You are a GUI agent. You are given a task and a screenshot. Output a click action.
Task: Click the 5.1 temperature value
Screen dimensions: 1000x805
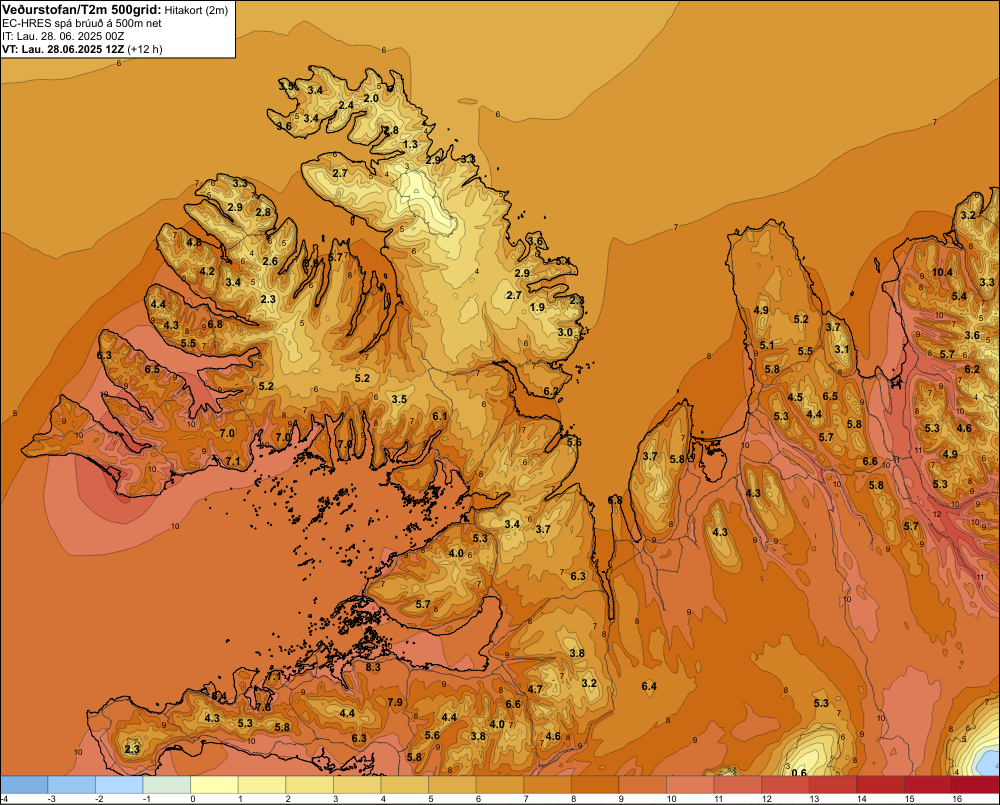[x=767, y=345]
